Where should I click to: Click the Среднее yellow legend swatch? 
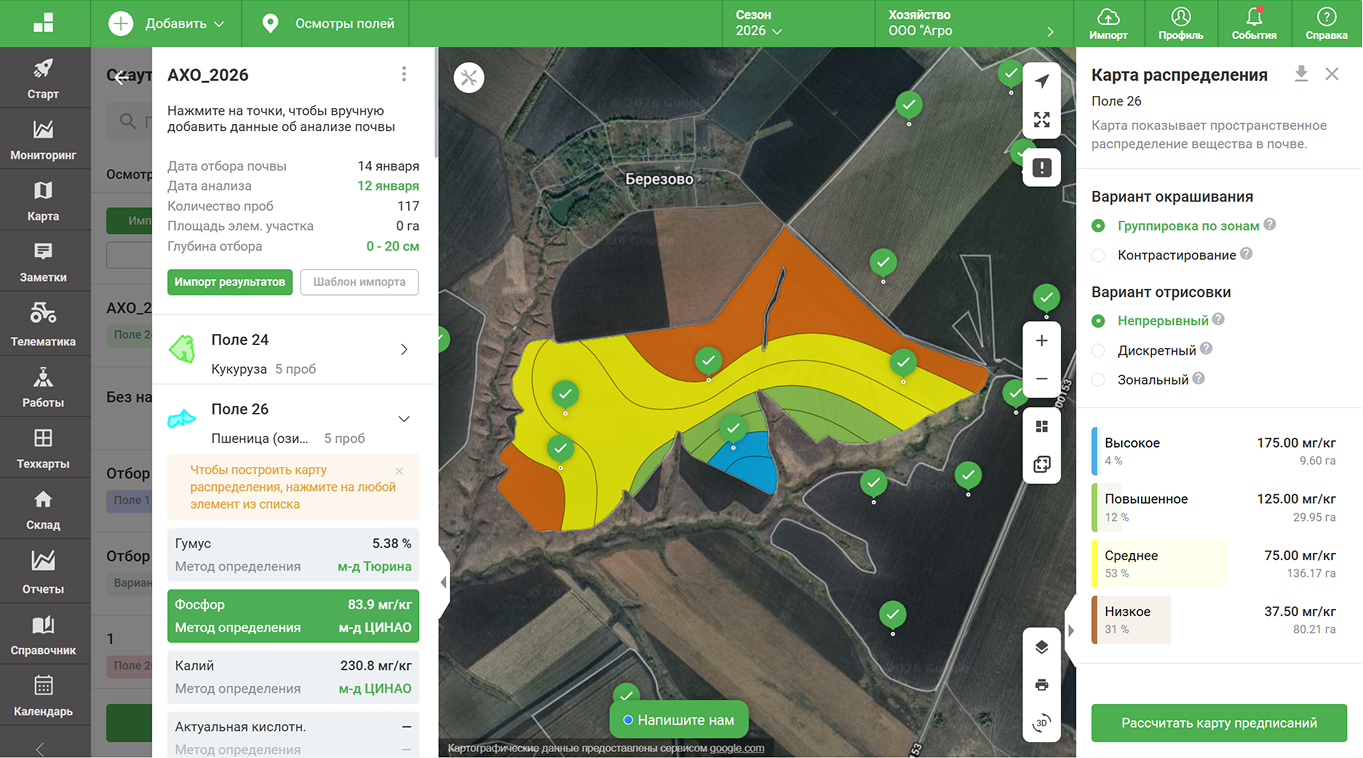coord(1095,565)
